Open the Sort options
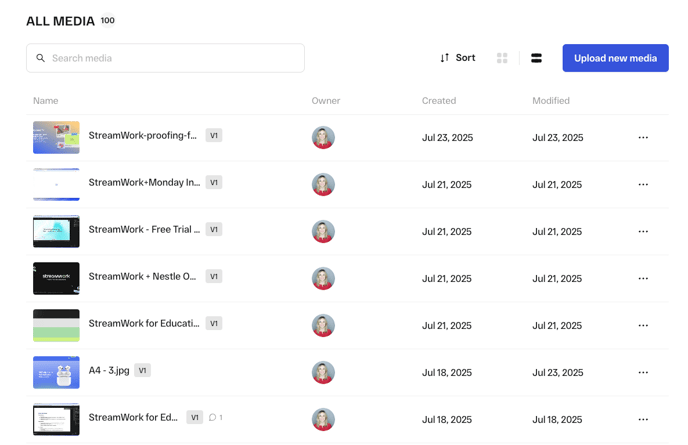 (458, 58)
